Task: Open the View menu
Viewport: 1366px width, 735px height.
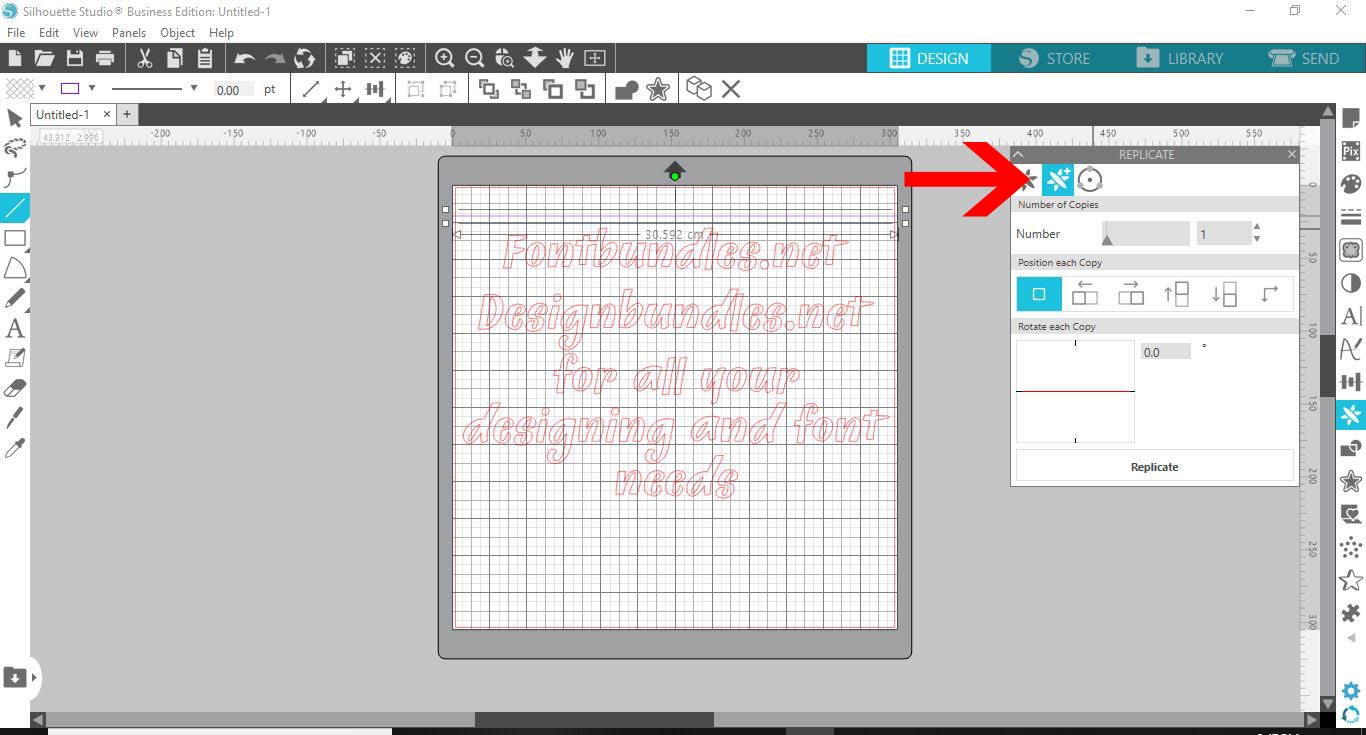Action: [x=85, y=33]
